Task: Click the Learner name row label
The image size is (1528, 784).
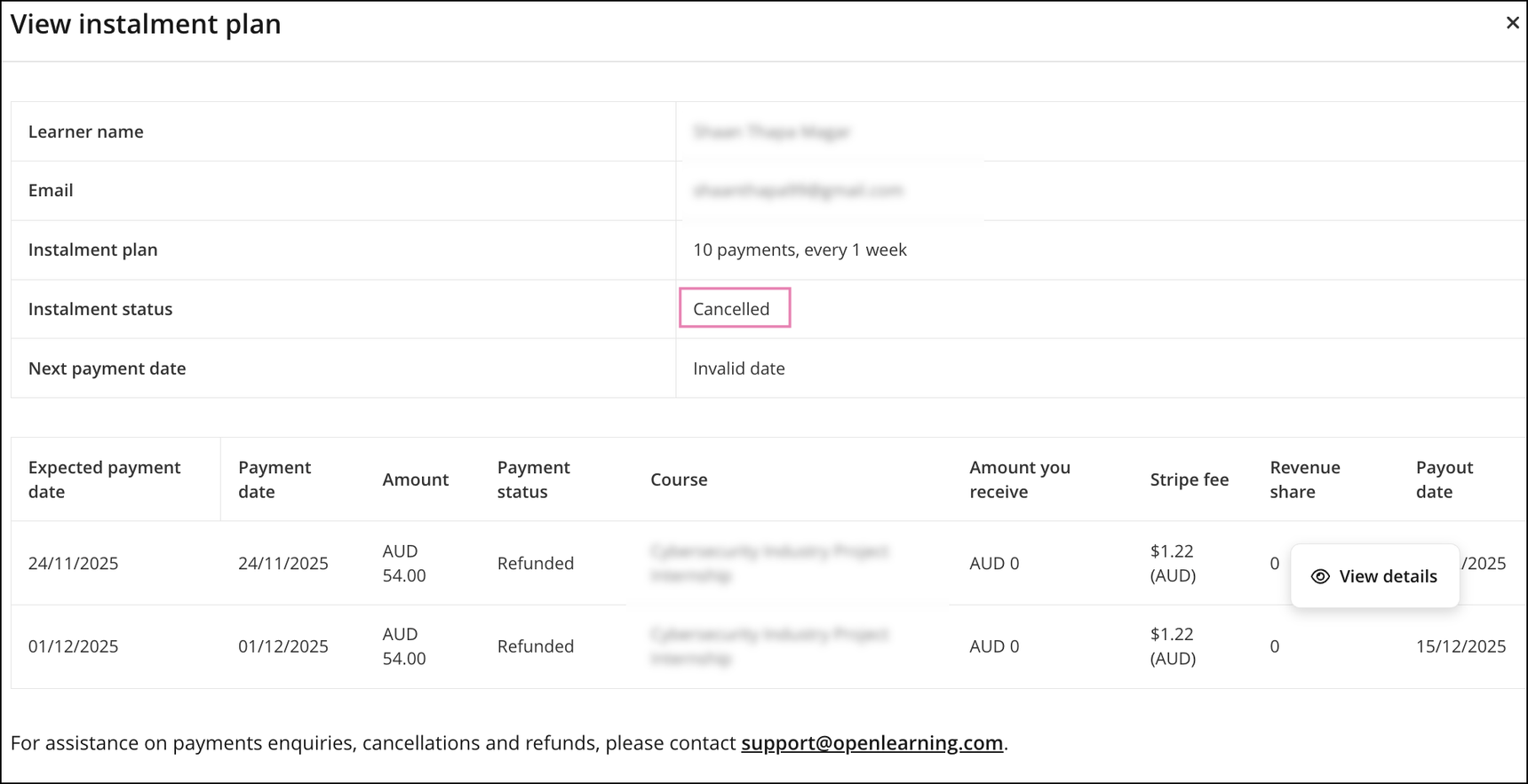Action: pyautogui.click(x=85, y=131)
